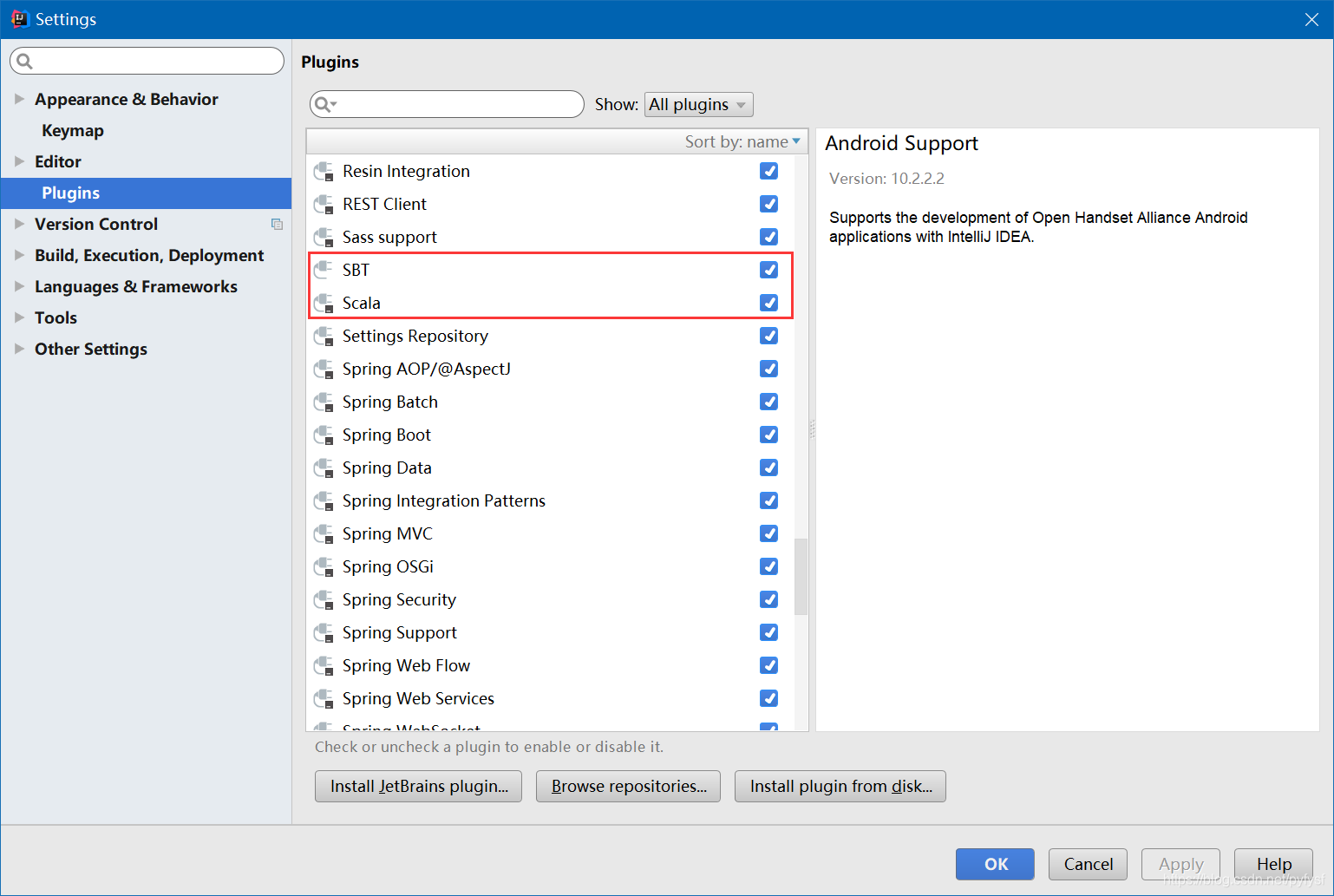
Task: Uncheck the Spring MVC plugin
Action: [x=768, y=533]
